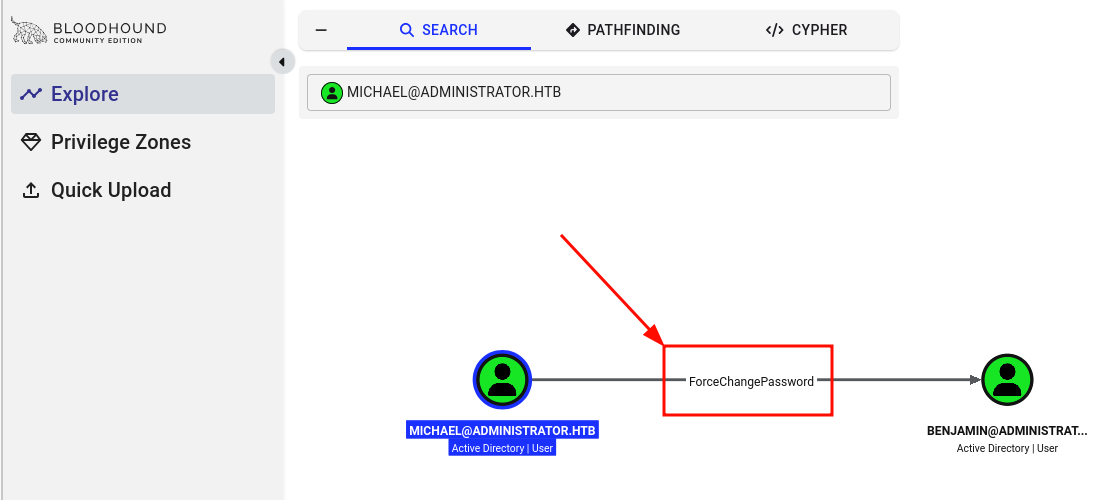This screenshot has height=500, width=1116.
Task: Click the green user icon in search field
Action: 332,92
